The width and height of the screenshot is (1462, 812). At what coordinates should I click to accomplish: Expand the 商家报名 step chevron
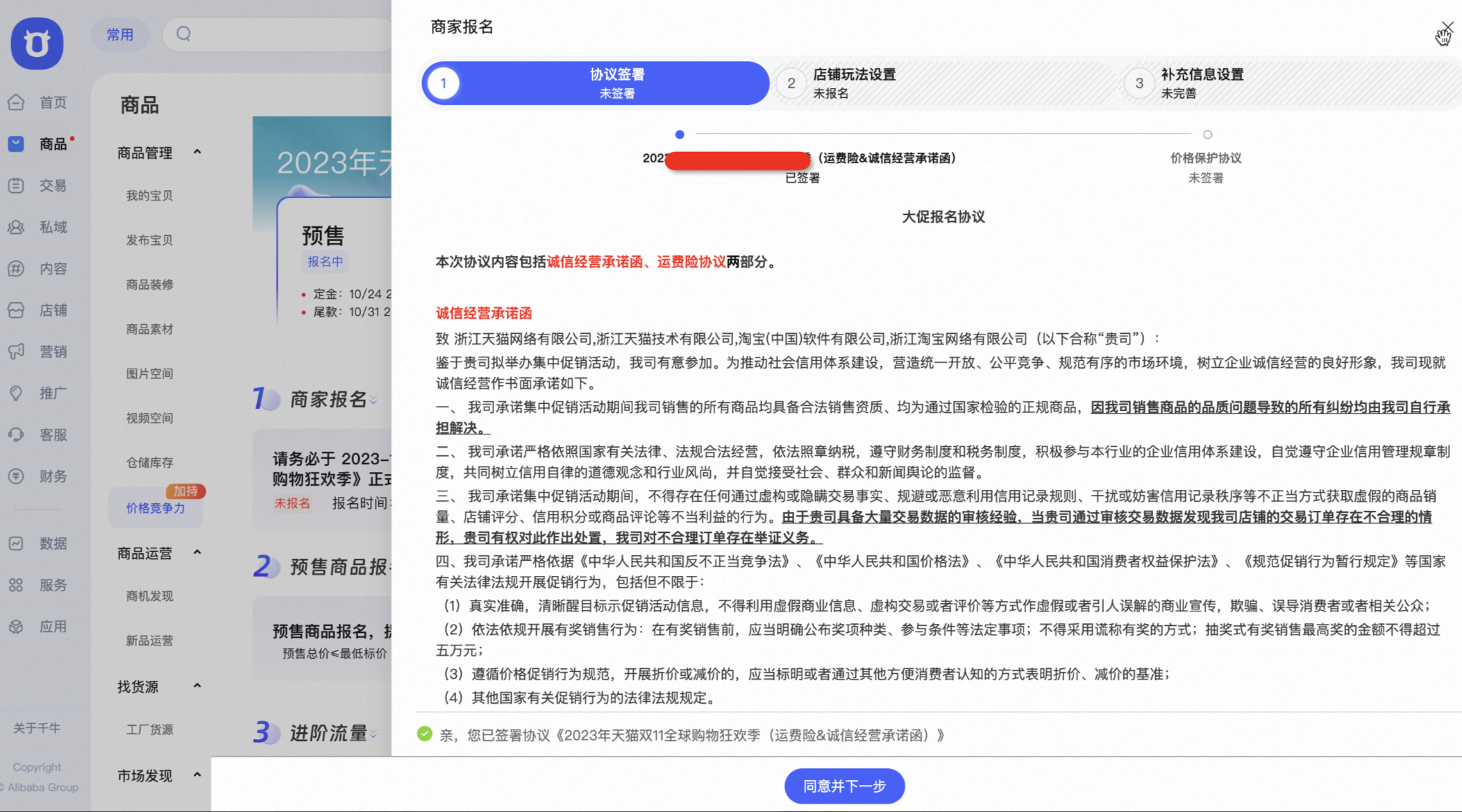[x=373, y=400]
